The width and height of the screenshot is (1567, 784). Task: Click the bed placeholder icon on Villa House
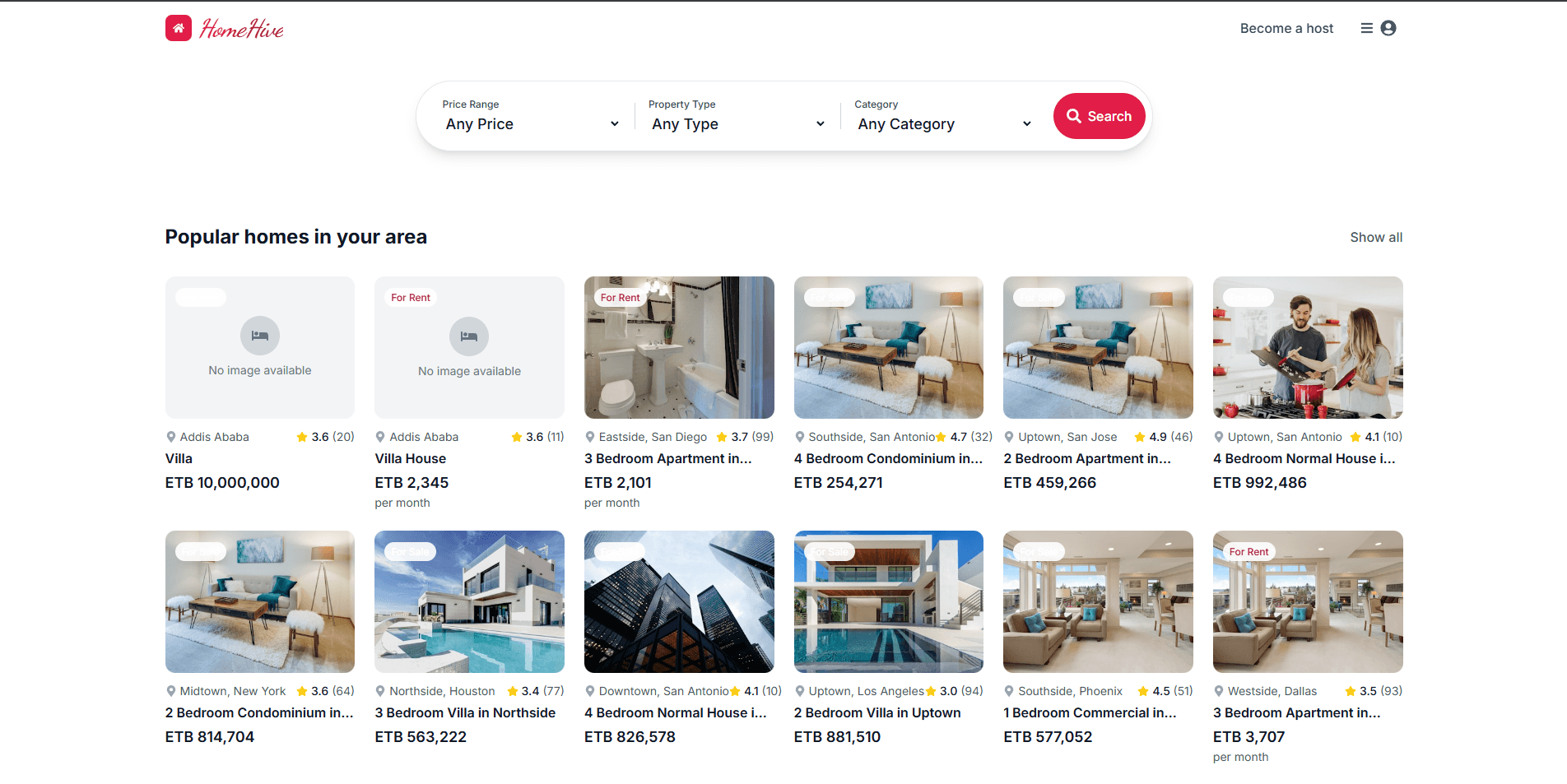pos(469,336)
